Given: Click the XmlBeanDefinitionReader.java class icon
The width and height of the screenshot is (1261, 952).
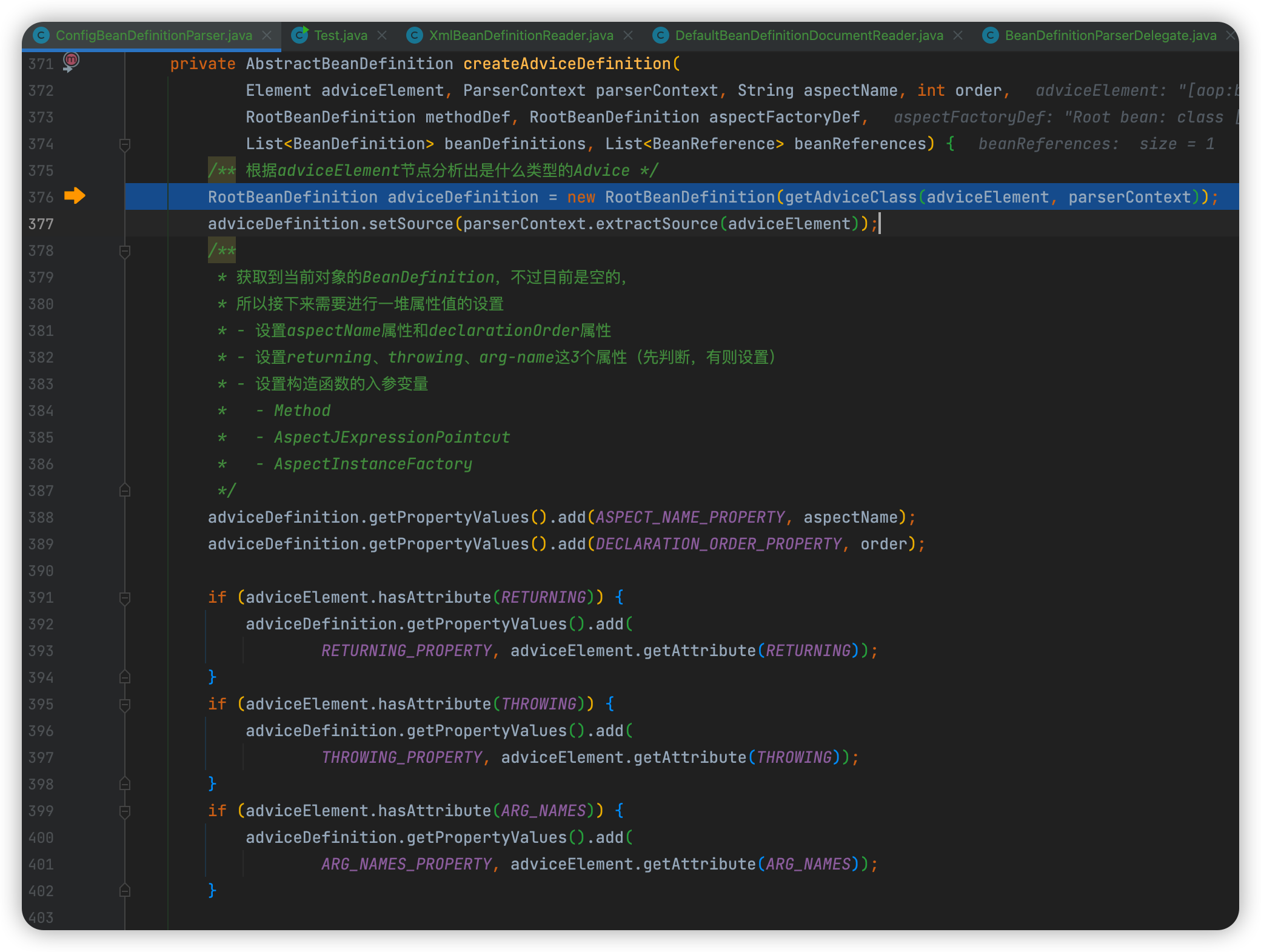Looking at the screenshot, I should 415,35.
